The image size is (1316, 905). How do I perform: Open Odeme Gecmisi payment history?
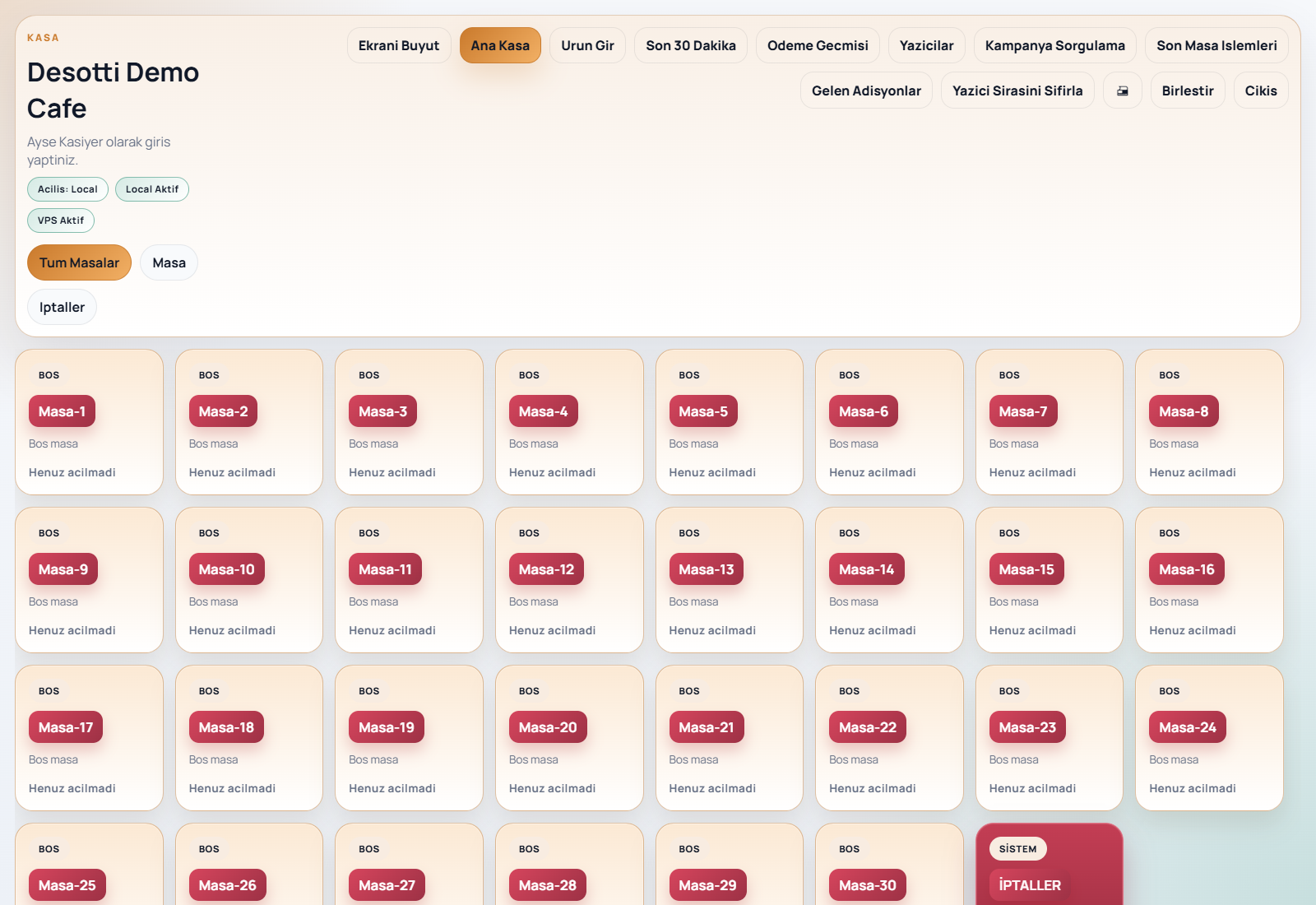pos(818,45)
